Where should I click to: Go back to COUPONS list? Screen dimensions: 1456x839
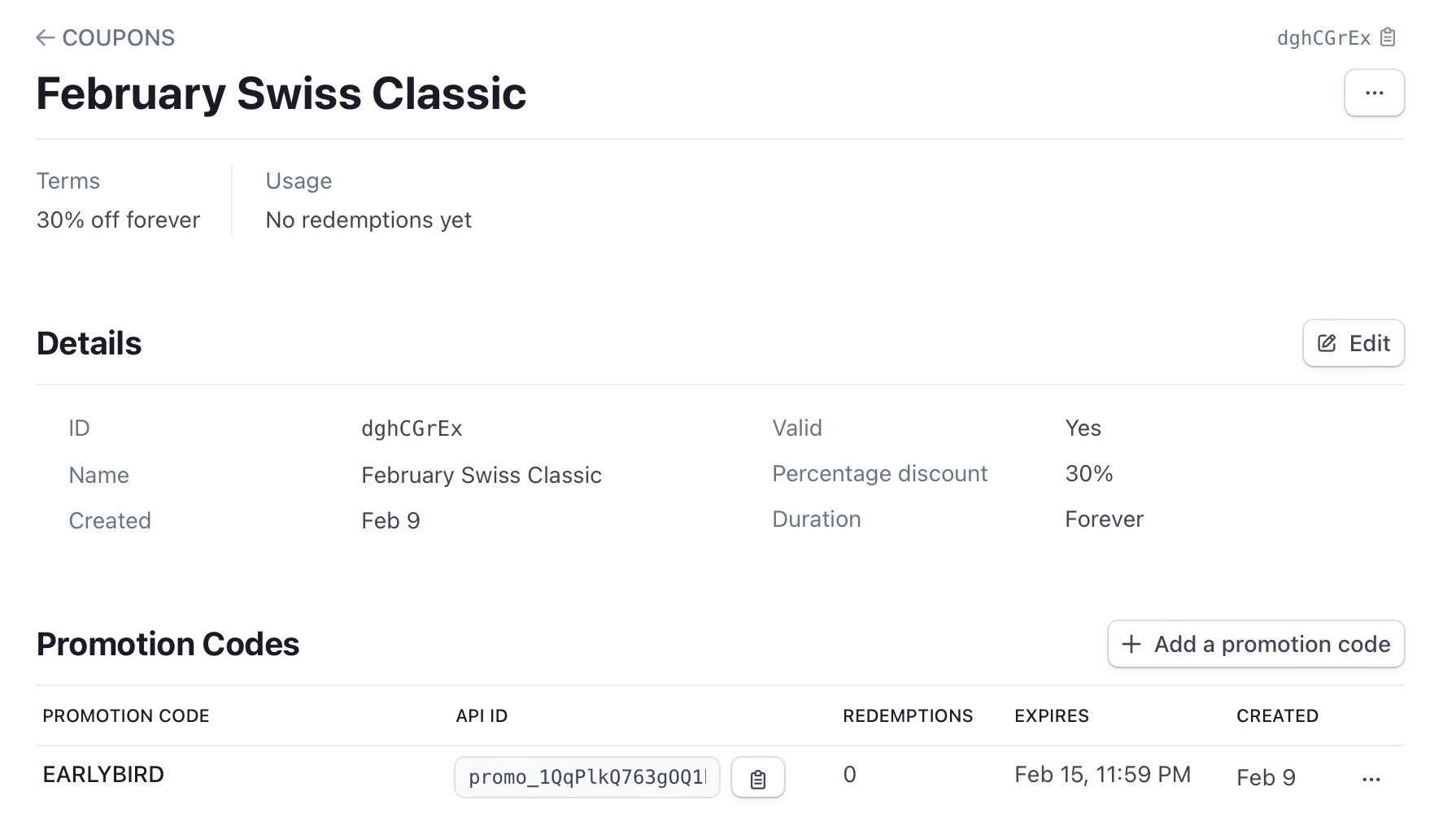[118, 37]
